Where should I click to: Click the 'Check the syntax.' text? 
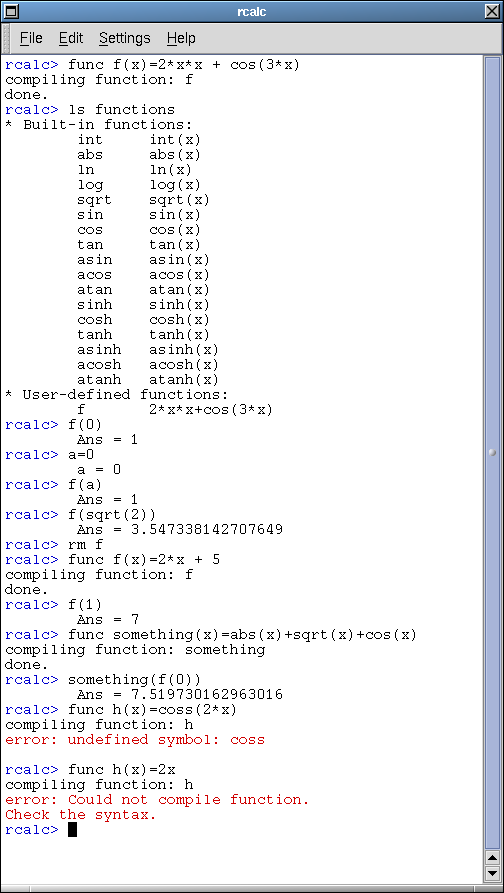(x=80, y=815)
